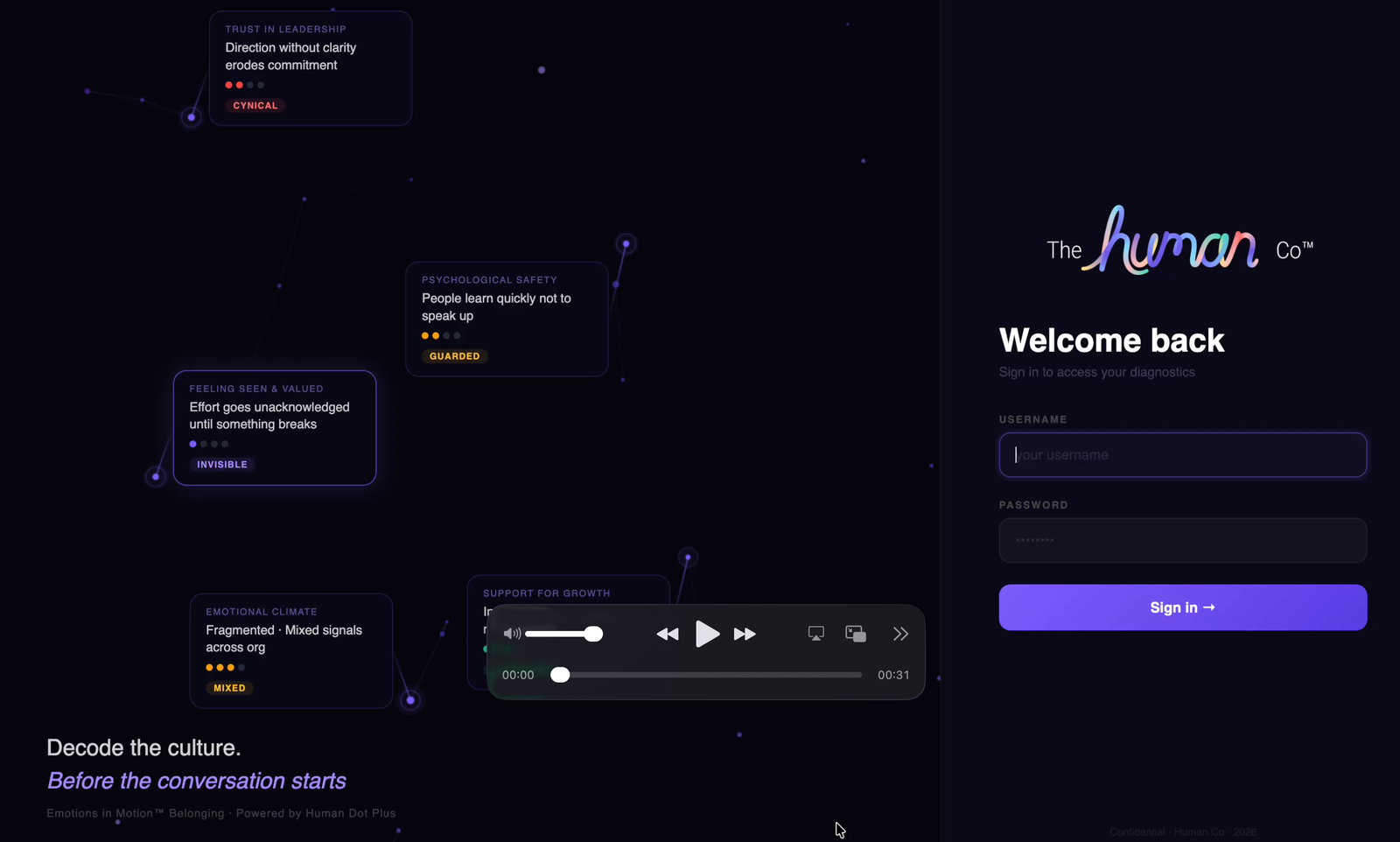Mute audio via the speaker icon
Screen dimensions: 1400x842
click(x=512, y=634)
